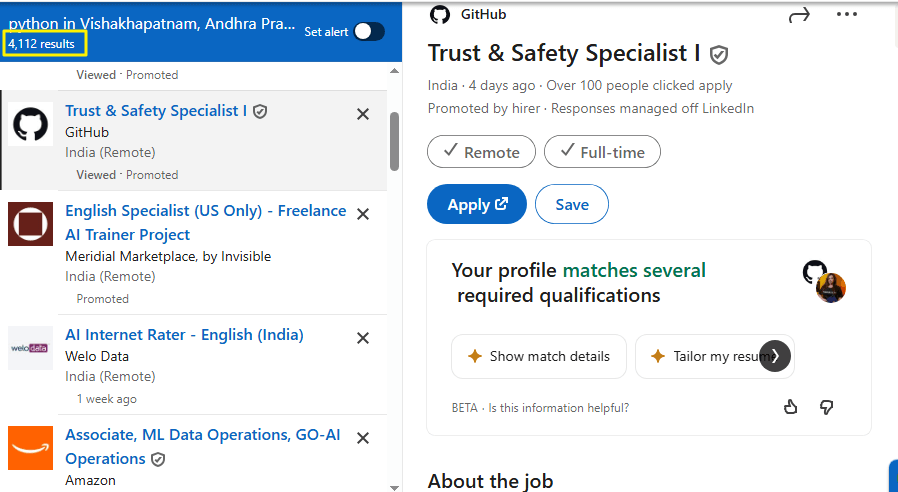Screen dimensions: 898x492
Task: Show match details for this job
Action: 539,356
